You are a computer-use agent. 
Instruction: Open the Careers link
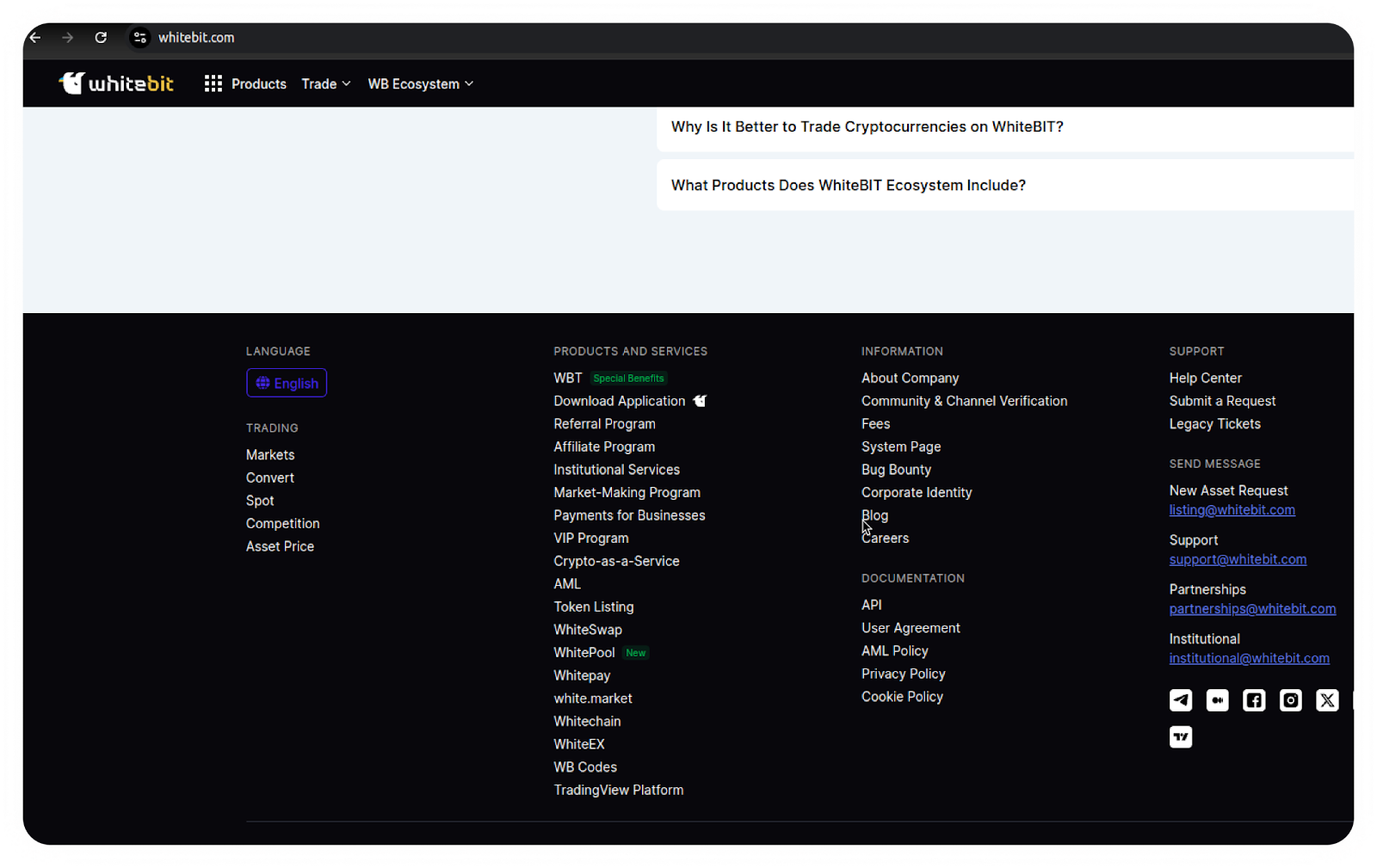click(886, 538)
